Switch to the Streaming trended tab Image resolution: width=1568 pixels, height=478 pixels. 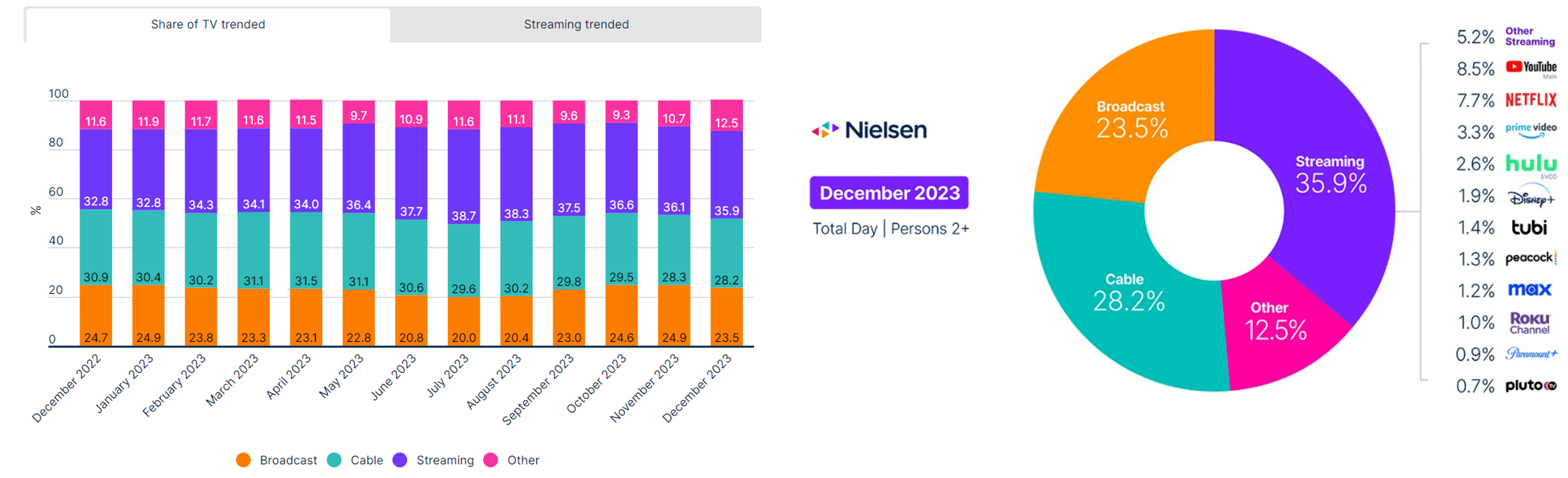point(576,24)
